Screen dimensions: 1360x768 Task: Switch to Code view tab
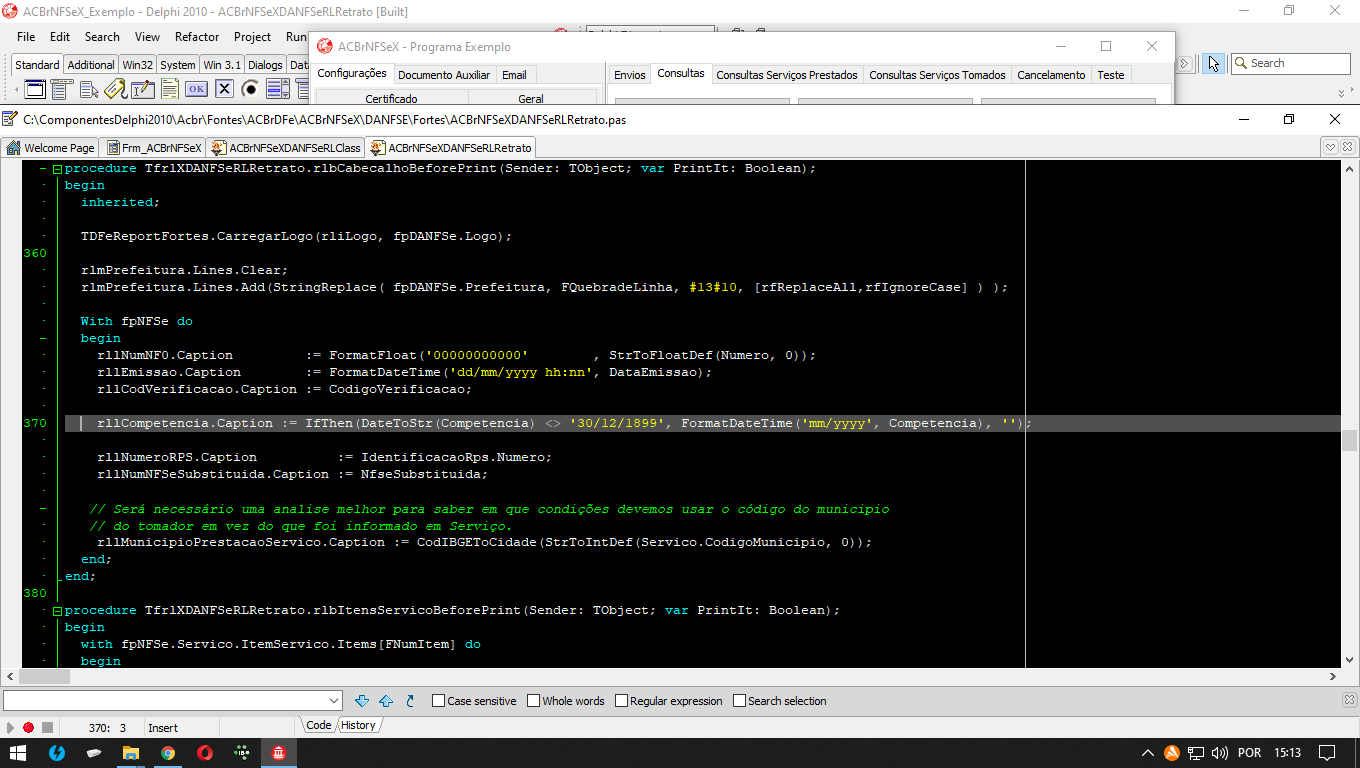[319, 726]
